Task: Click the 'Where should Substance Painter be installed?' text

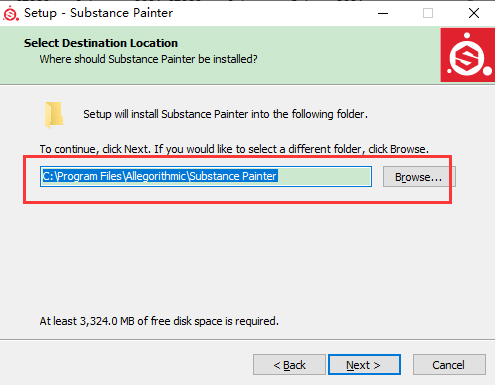Action: (x=148, y=59)
